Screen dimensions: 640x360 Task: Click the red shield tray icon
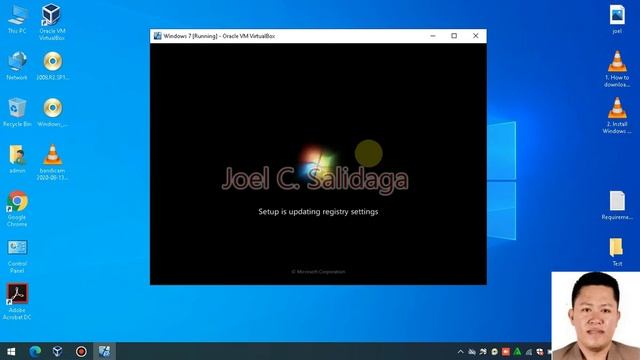540,351
